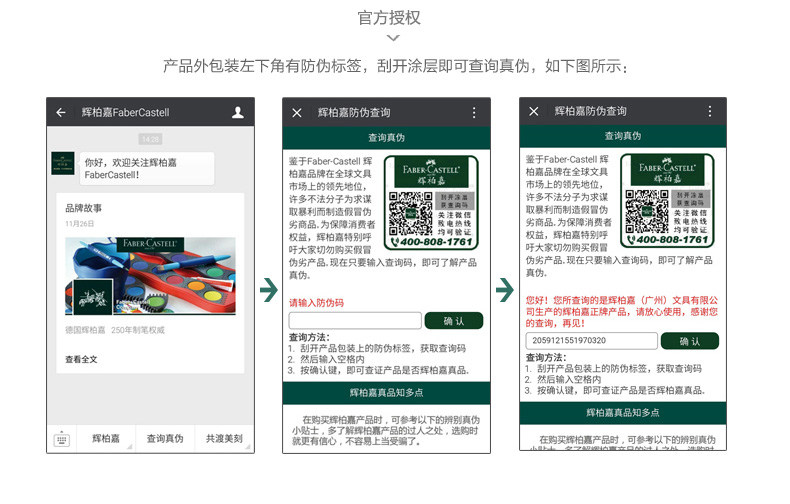Tap the QR code on right page label
The width and height of the screenshot is (790, 504).
647,211
